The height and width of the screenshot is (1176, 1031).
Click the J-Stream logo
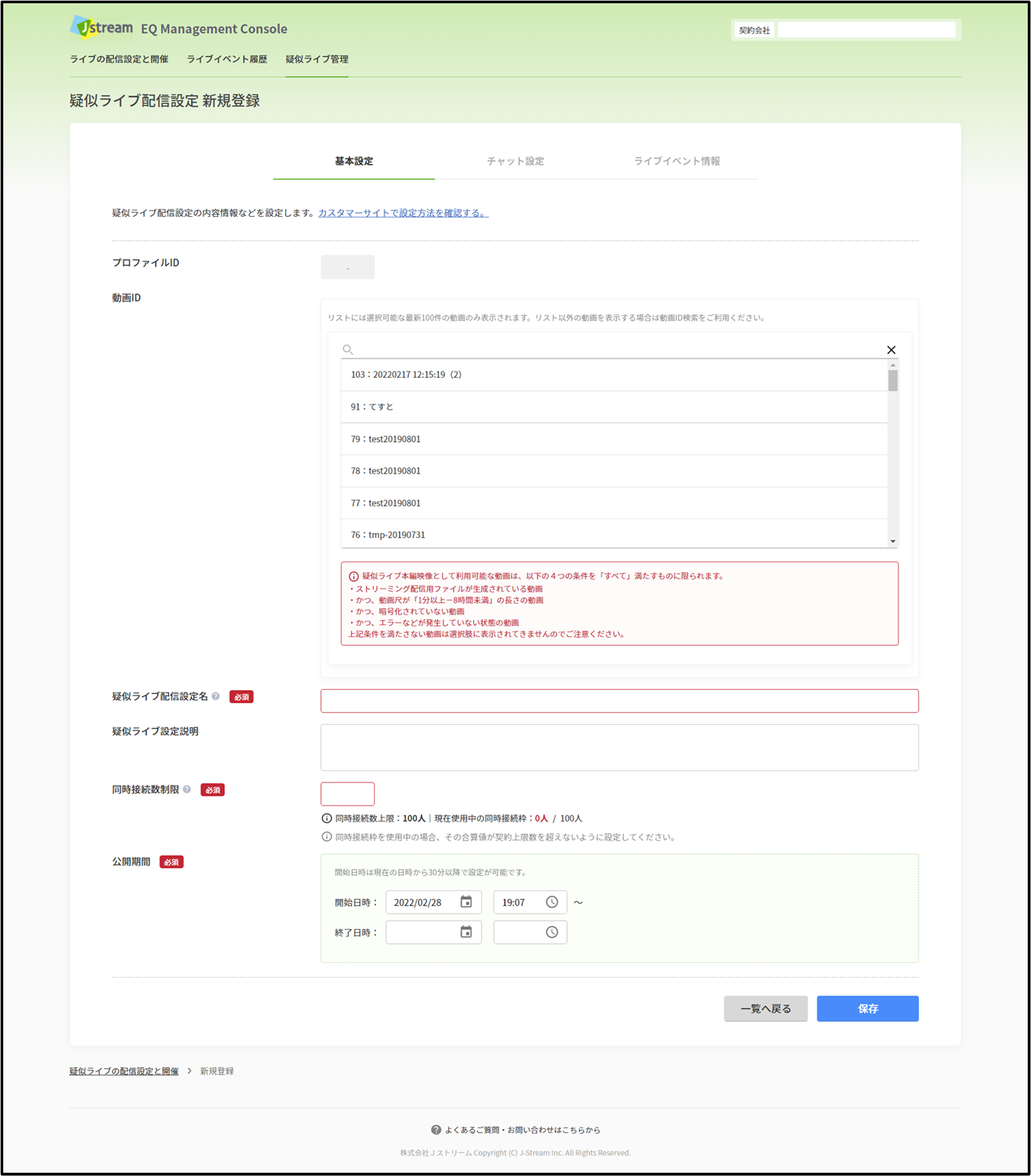(102, 28)
